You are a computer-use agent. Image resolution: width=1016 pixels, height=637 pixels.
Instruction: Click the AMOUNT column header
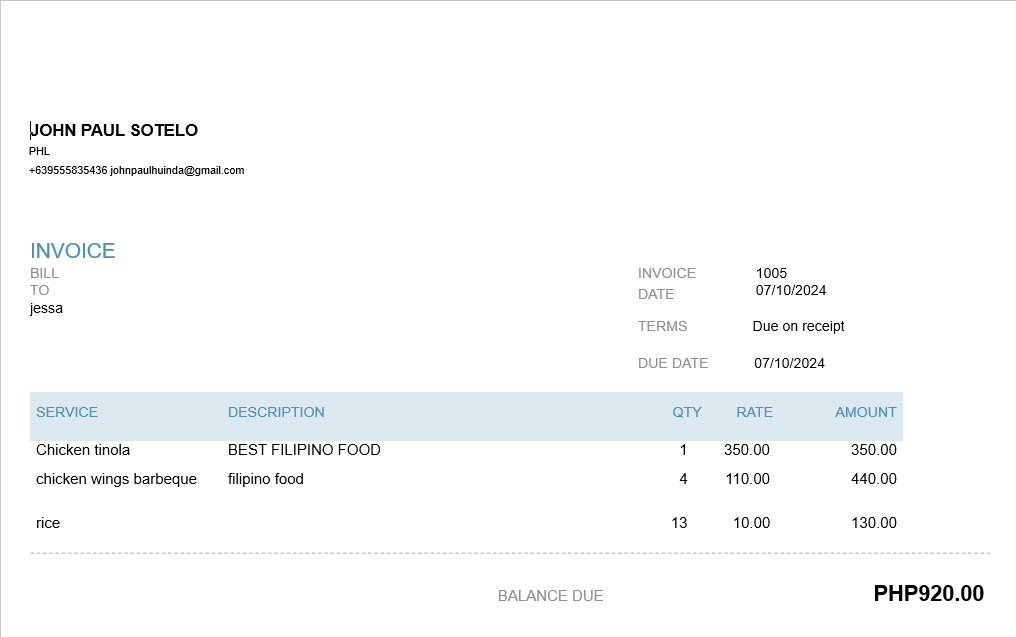pos(865,412)
